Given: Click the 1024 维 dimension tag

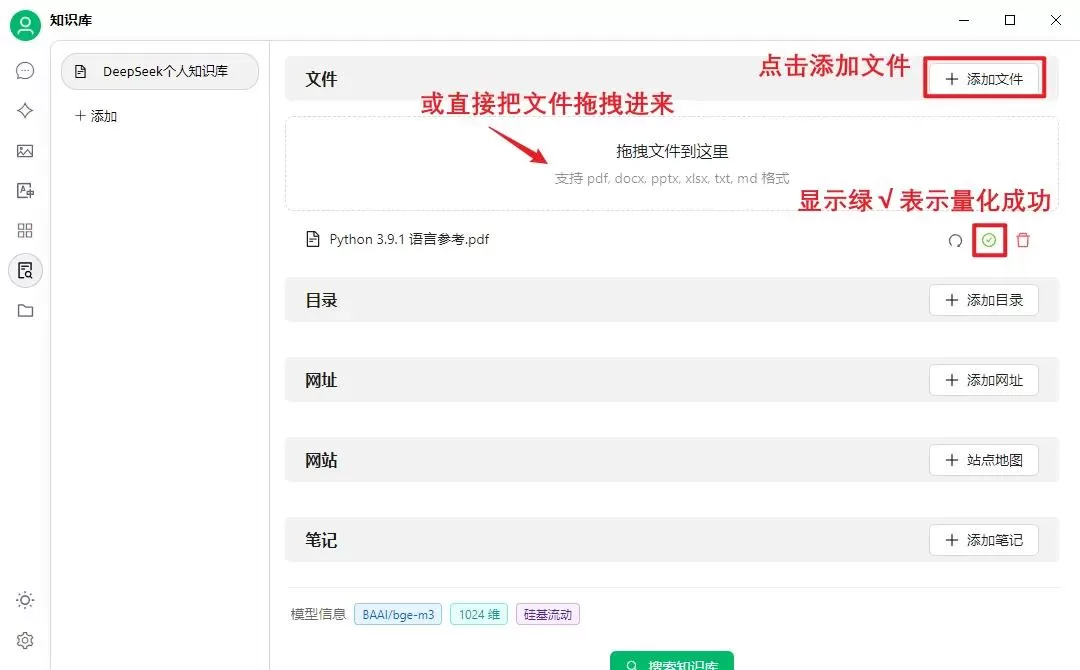Looking at the screenshot, I should pyautogui.click(x=479, y=614).
